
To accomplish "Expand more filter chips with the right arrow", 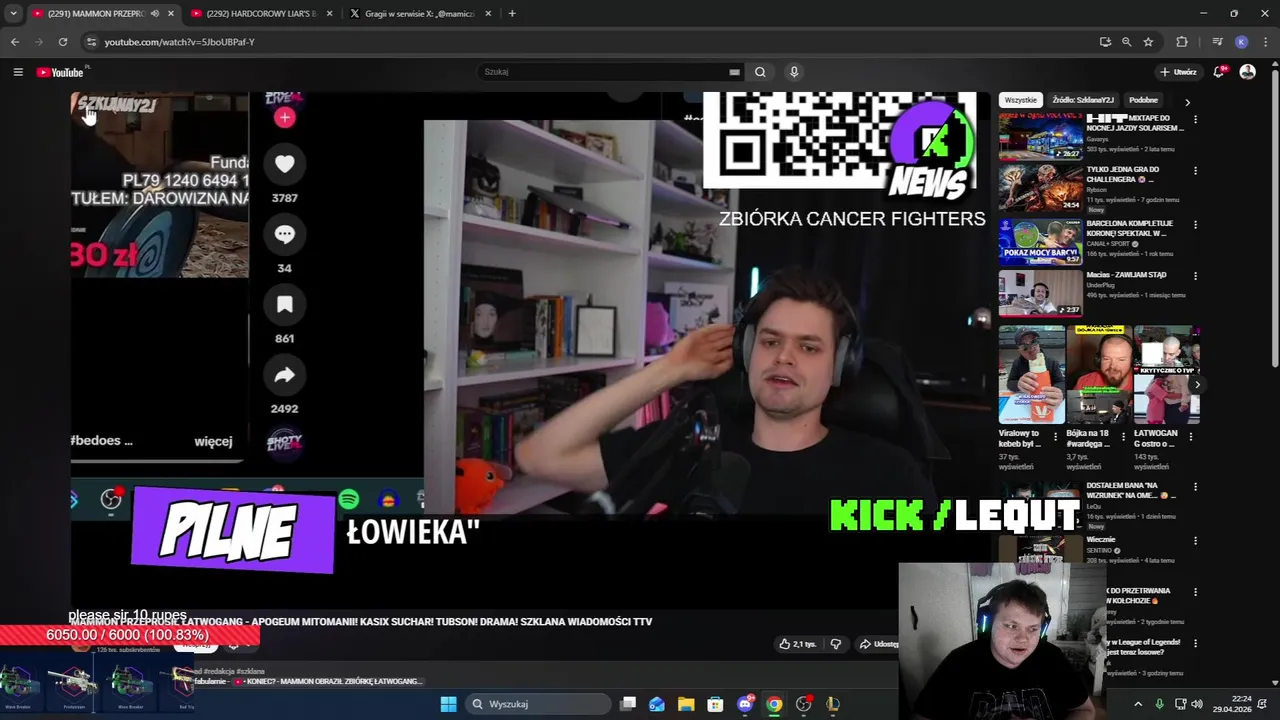I will 1187,101.
